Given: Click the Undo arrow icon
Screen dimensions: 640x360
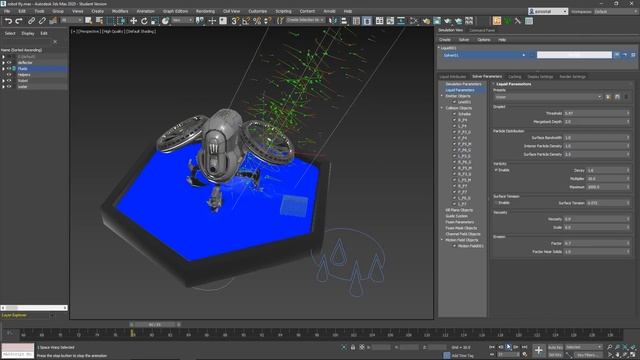Looking at the screenshot, I should [8, 21].
